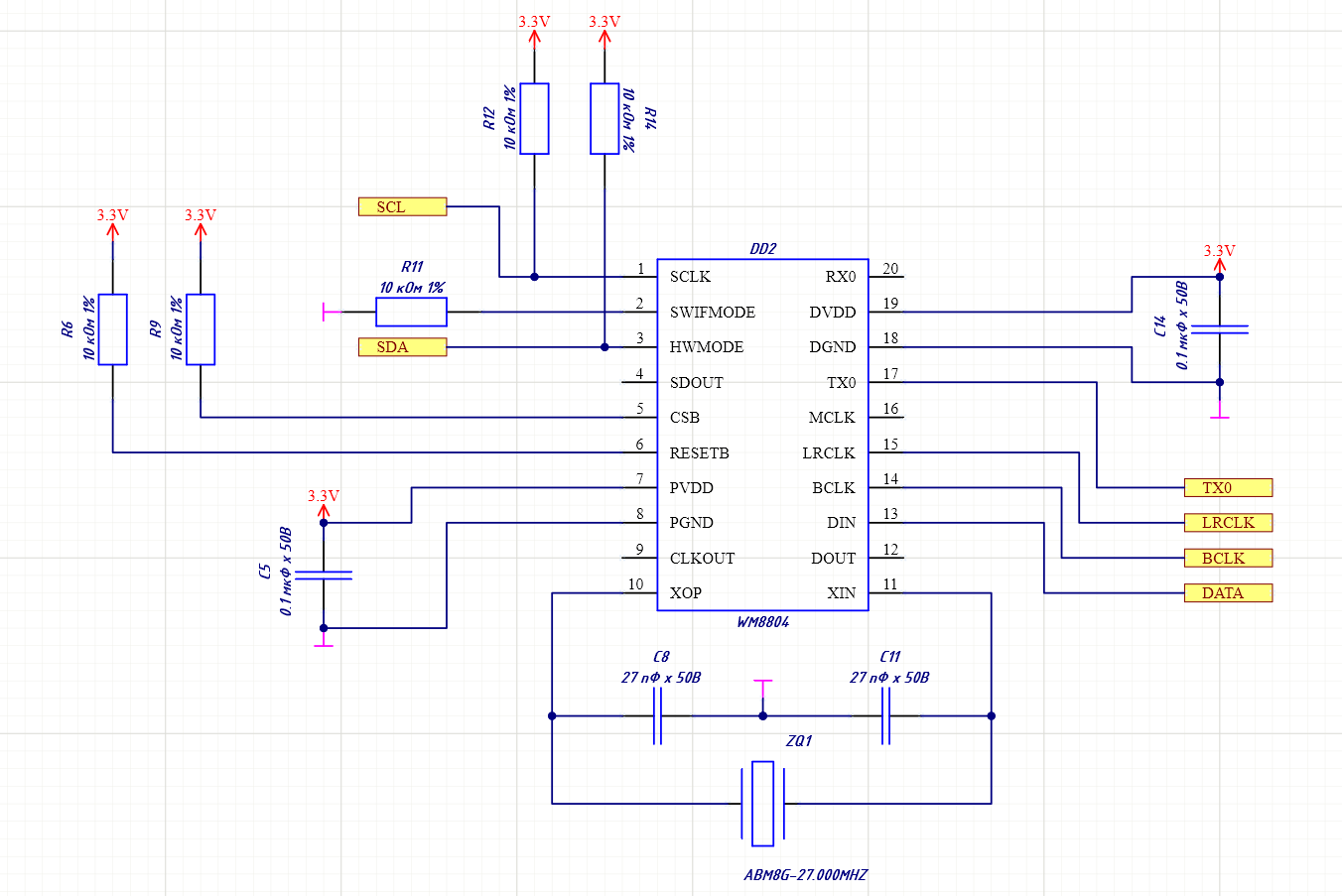The height and width of the screenshot is (896, 1342).
Task: Select the DATA output port
Action: [1228, 592]
